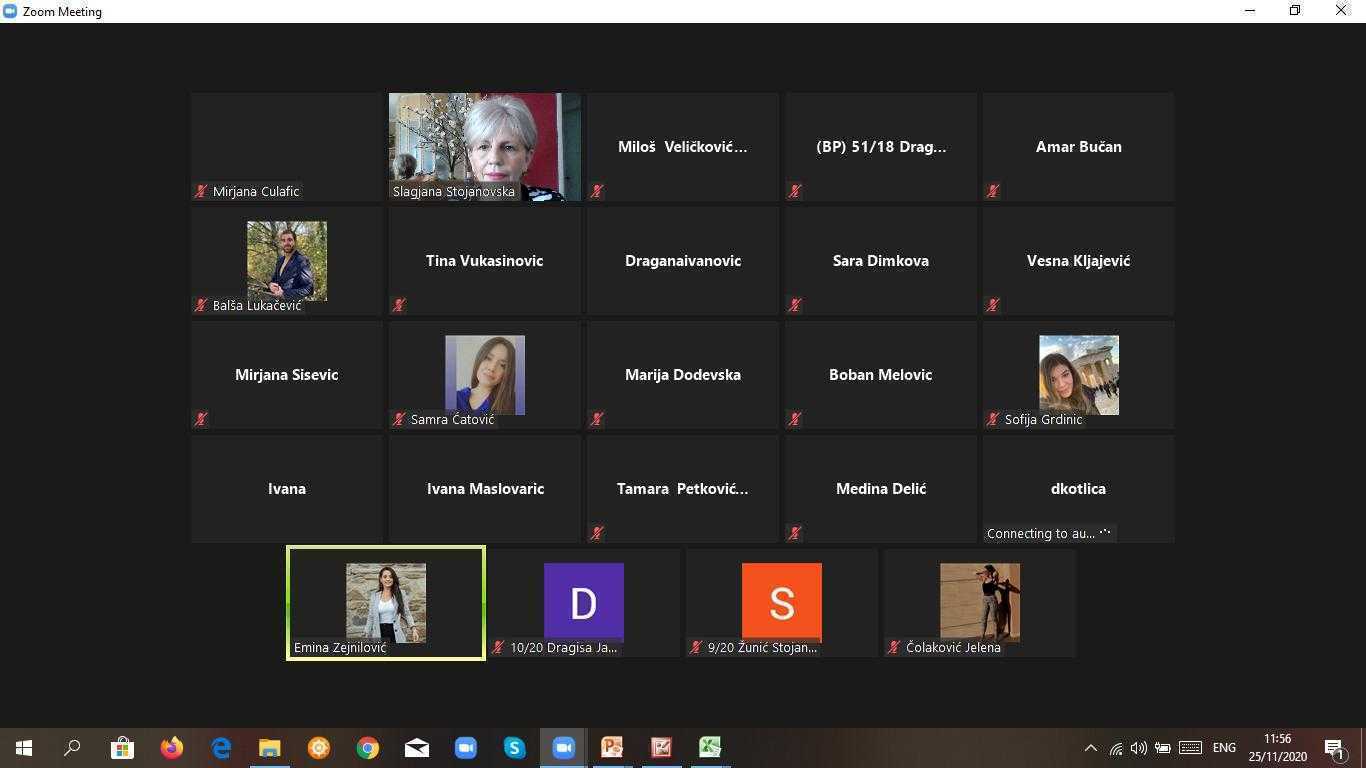
Task: Open the clock and date flyout
Action: (1278, 748)
